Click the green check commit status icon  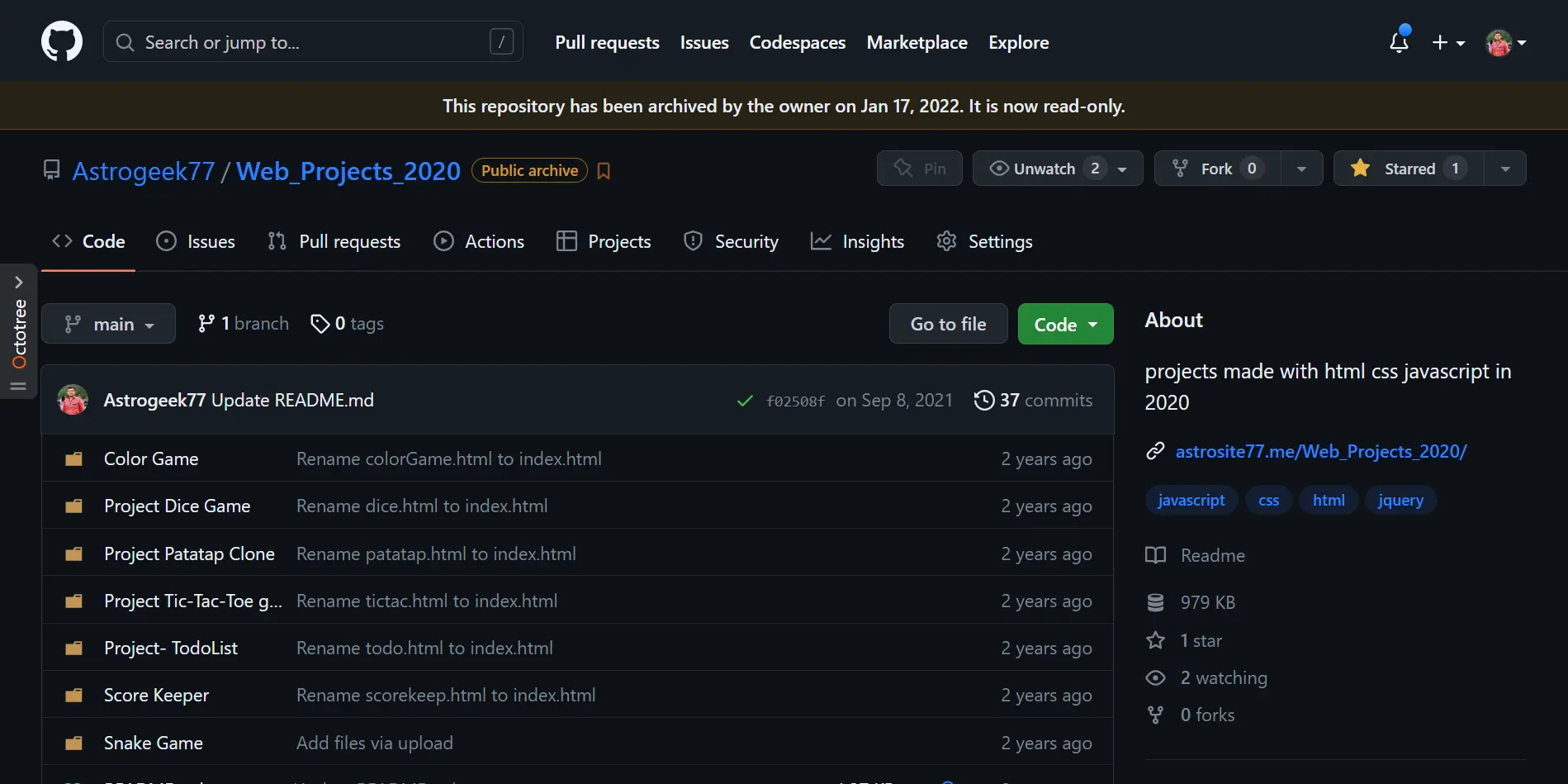(745, 401)
